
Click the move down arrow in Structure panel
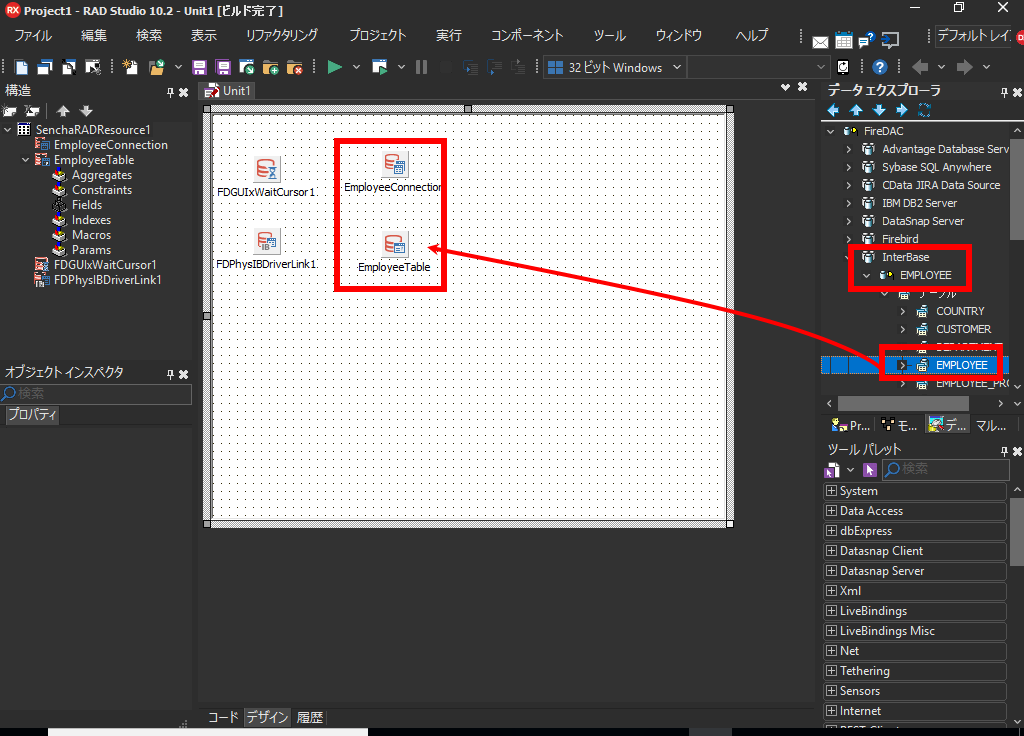86,111
